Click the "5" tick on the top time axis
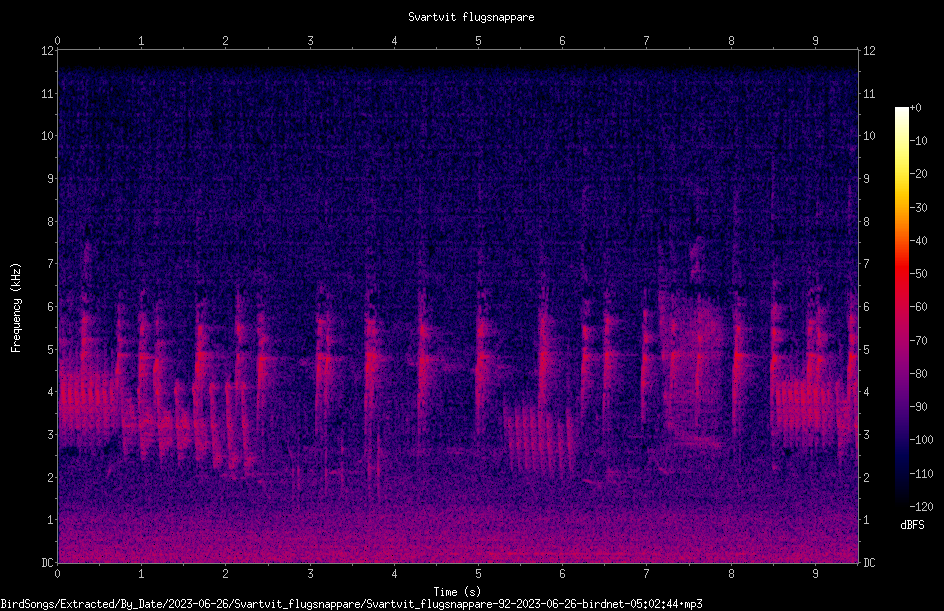Viewport: 944px width, 611px height. click(x=479, y=41)
